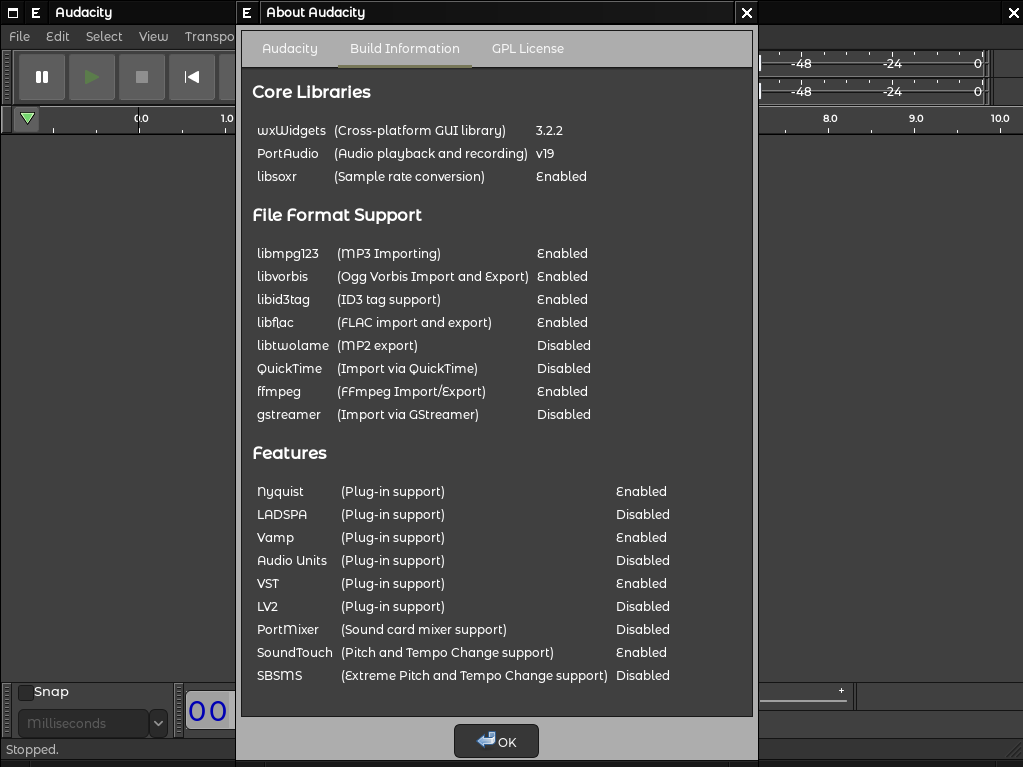
Task: Close the About Audacity dialog
Action: (747, 12)
